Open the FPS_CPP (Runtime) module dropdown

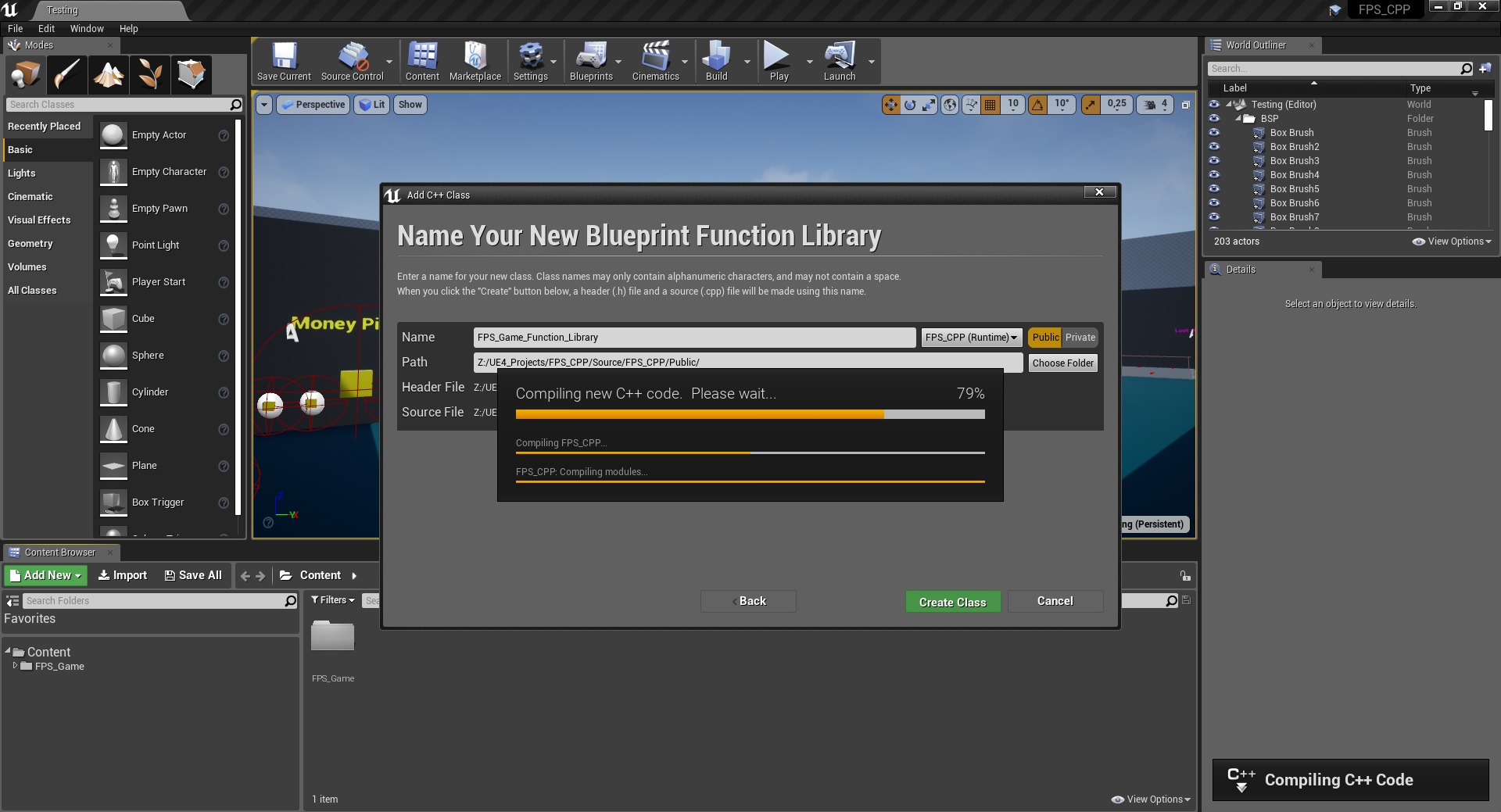pos(971,338)
